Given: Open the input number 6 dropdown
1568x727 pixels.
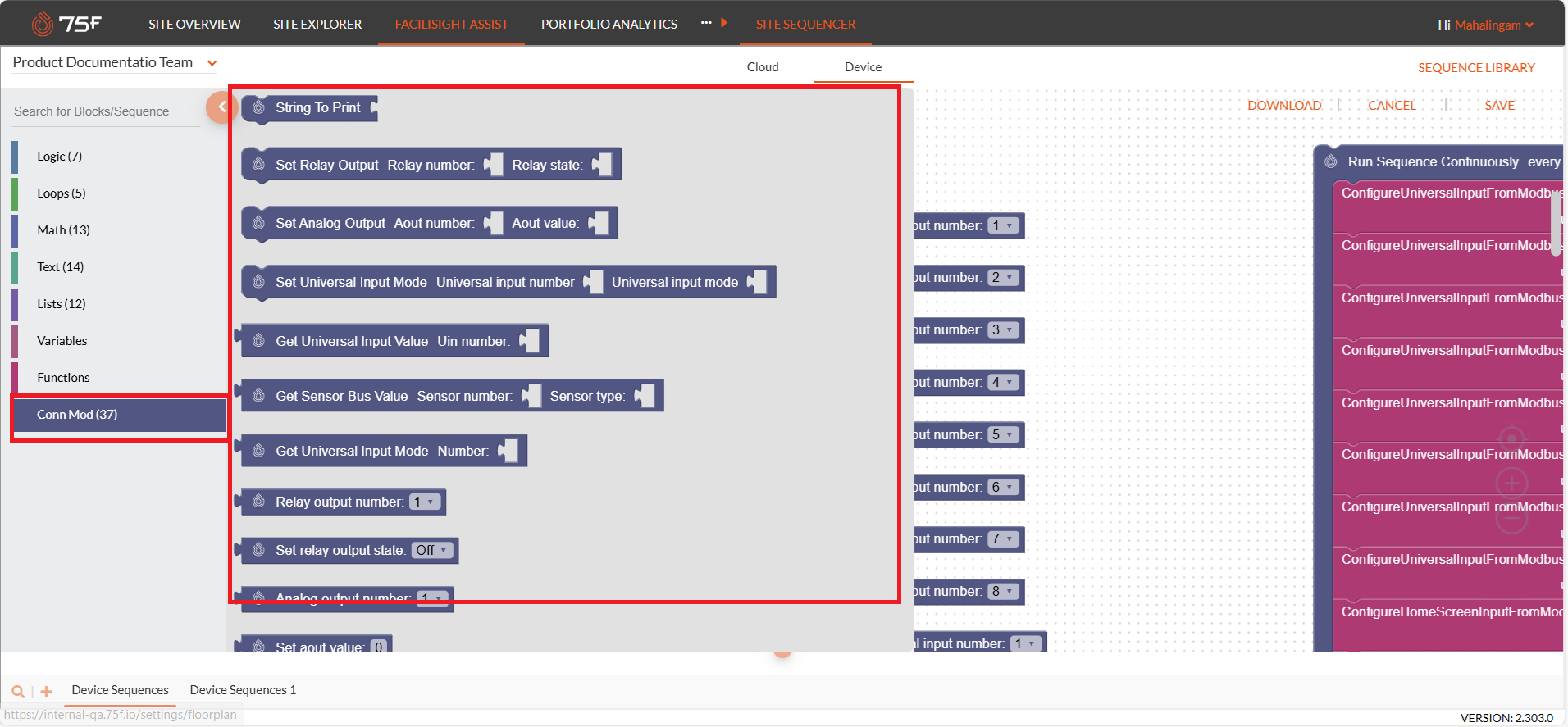Looking at the screenshot, I should pos(1003,487).
